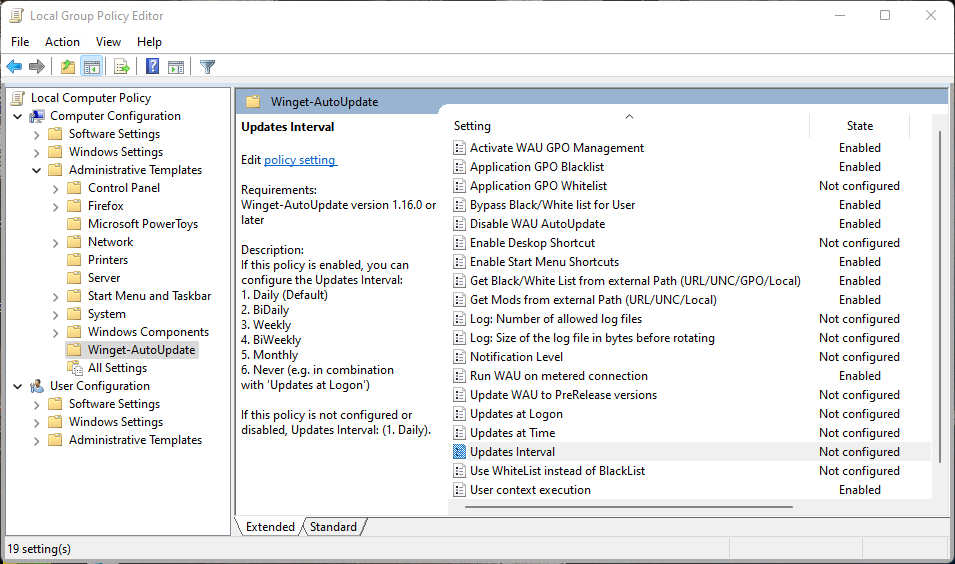Click the Application GPO Blacklist policy icon
Image resolution: width=955 pixels, height=564 pixels.
[459, 166]
